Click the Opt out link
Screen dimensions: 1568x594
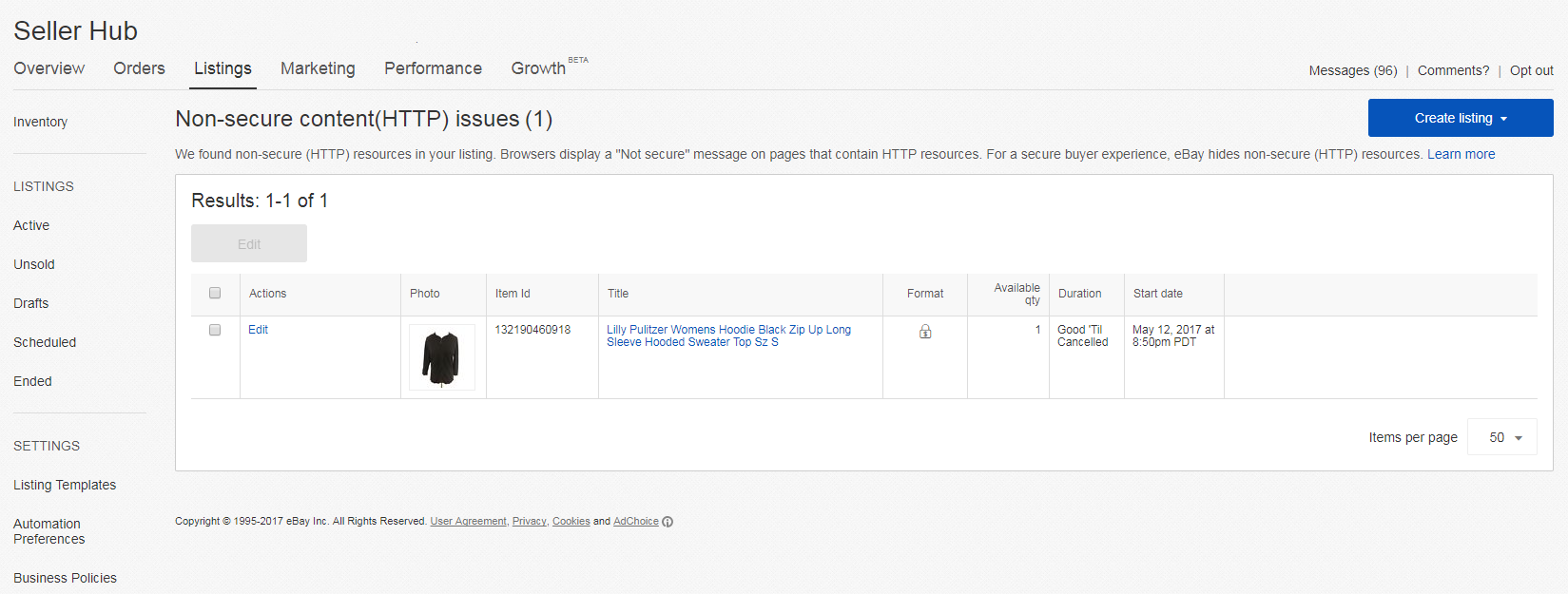[x=1531, y=70]
